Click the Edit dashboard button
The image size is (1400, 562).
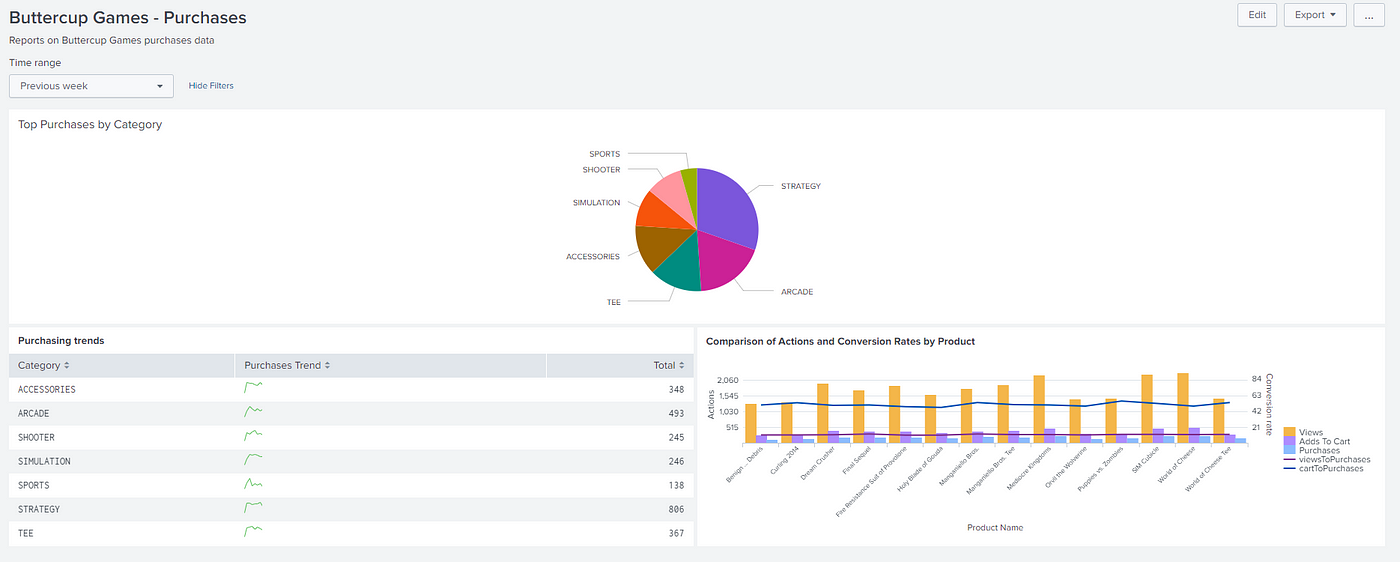tap(1257, 15)
